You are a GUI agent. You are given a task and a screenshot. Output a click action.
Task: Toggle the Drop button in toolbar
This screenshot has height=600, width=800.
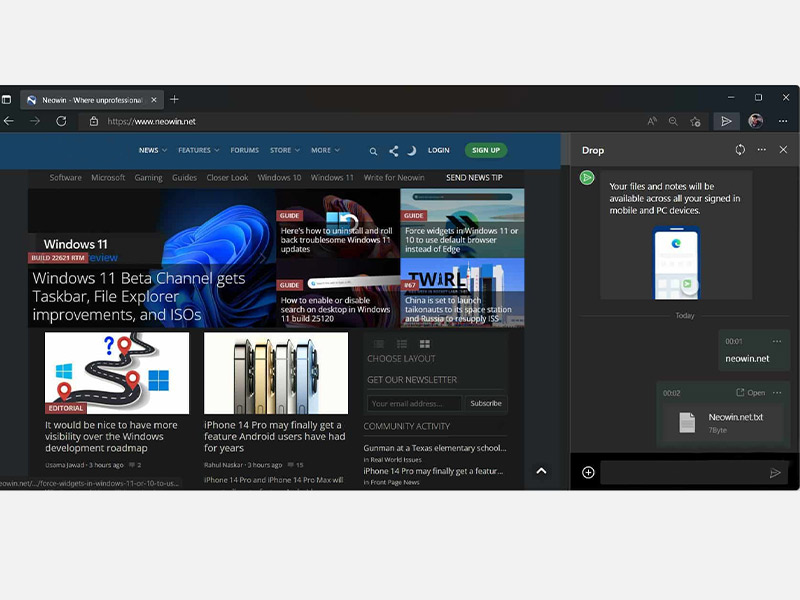726,121
